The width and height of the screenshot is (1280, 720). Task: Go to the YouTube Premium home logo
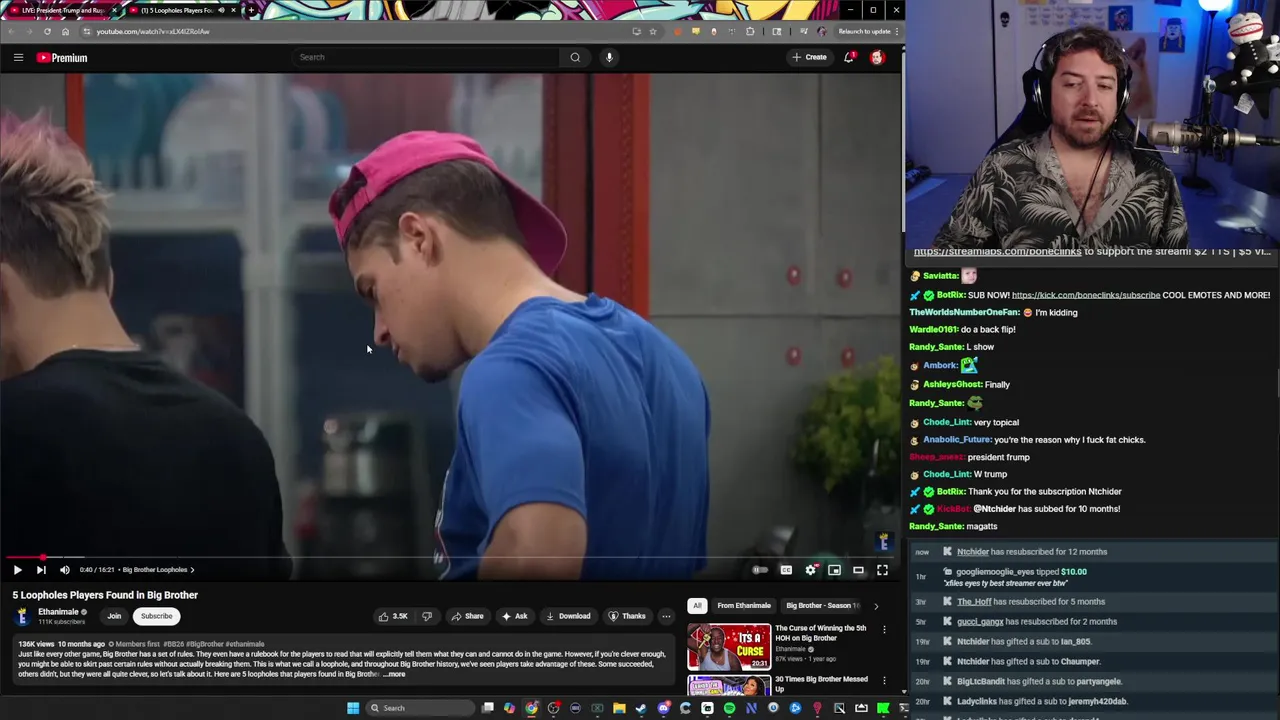point(62,58)
